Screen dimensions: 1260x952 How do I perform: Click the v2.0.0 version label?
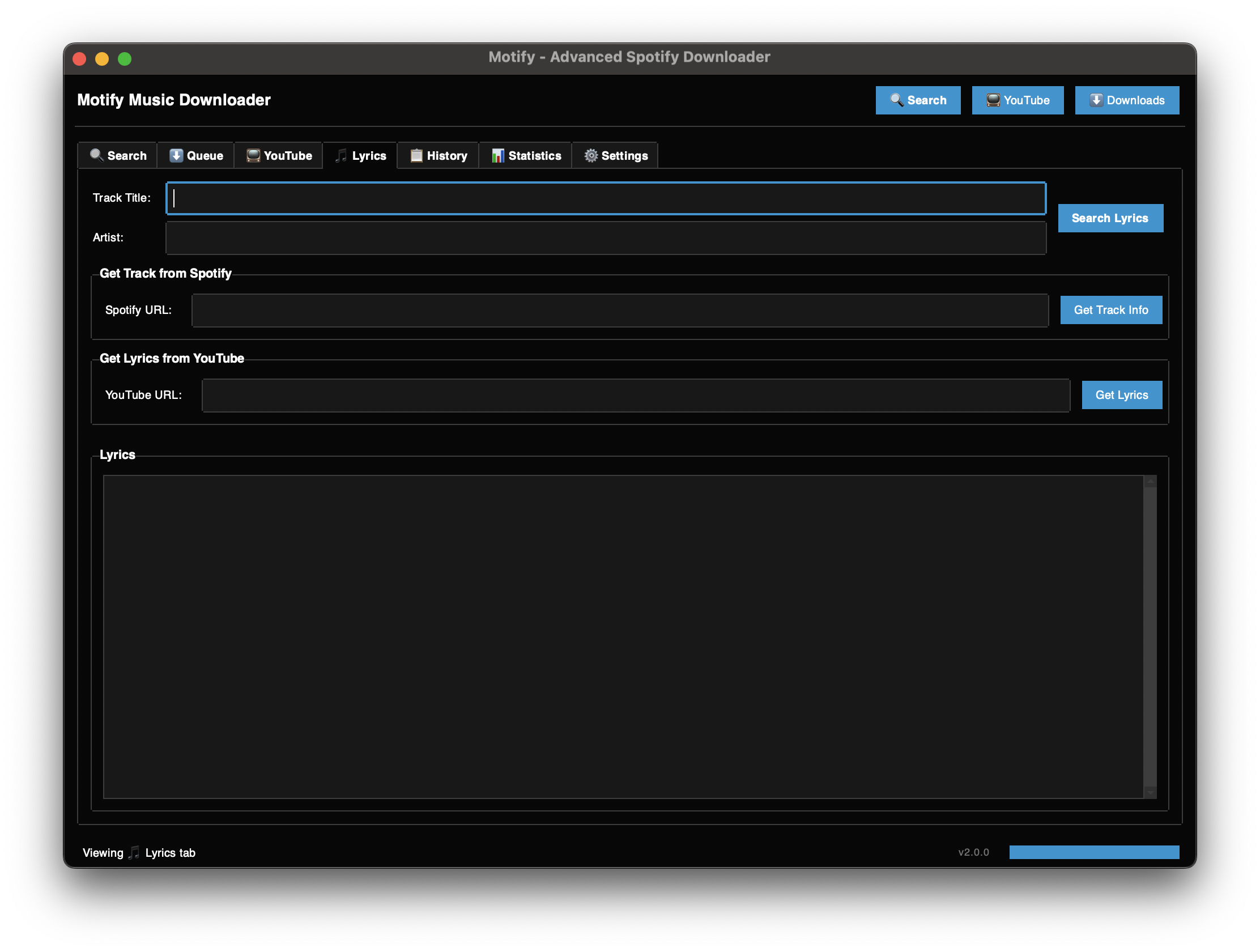tap(973, 852)
